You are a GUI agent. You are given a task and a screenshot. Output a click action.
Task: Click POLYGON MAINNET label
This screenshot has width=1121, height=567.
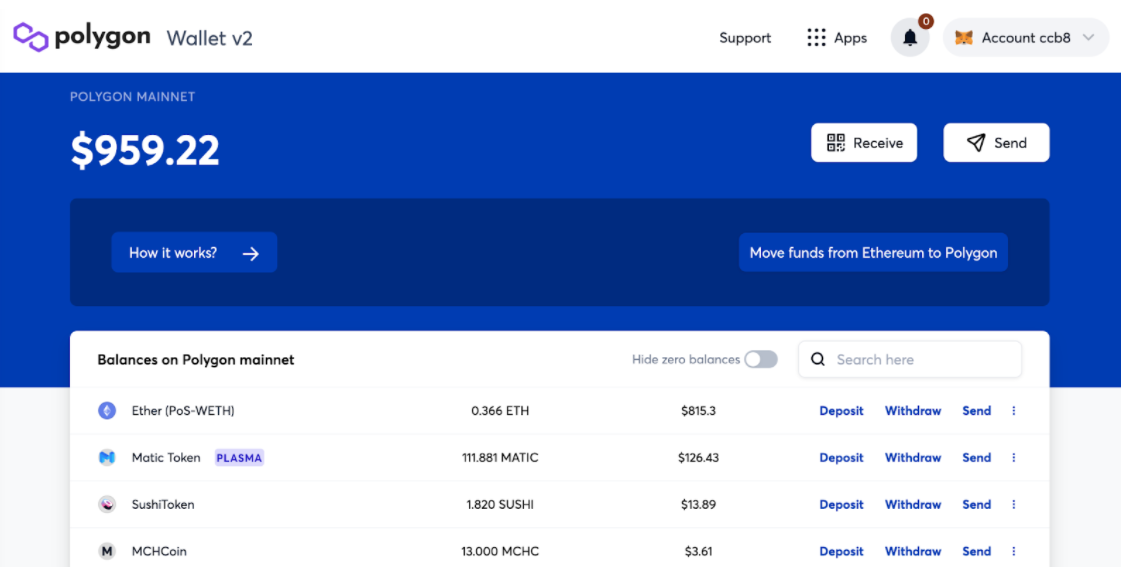(x=132, y=97)
